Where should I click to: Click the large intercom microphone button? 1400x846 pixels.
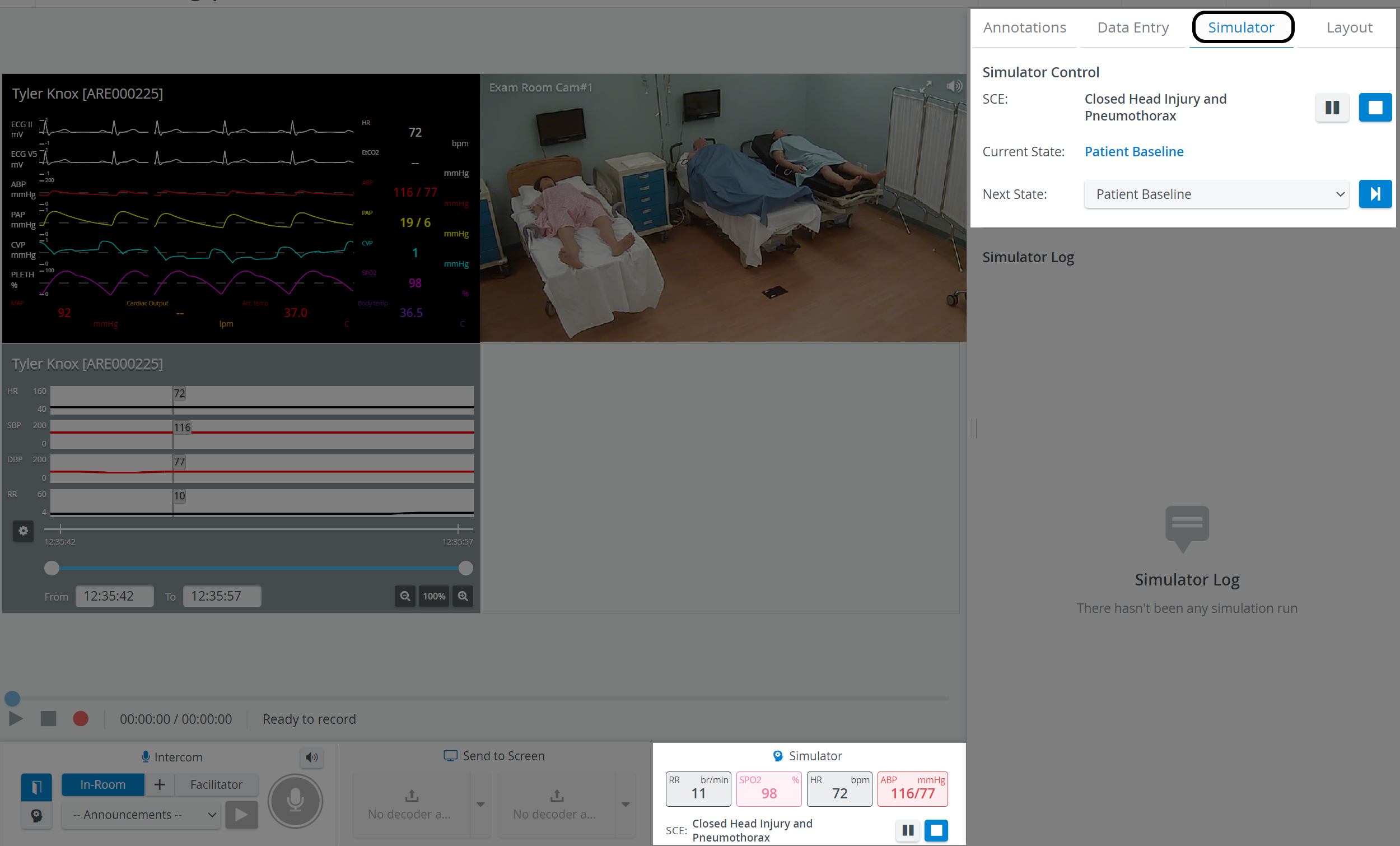pyautogui.click(x=296, y=801)
